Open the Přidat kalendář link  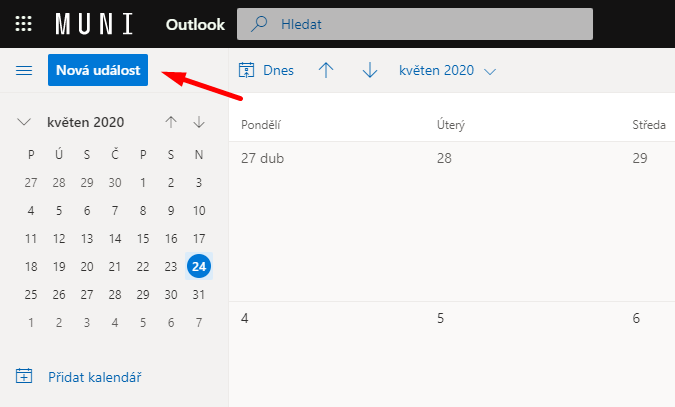click(94, 377)
